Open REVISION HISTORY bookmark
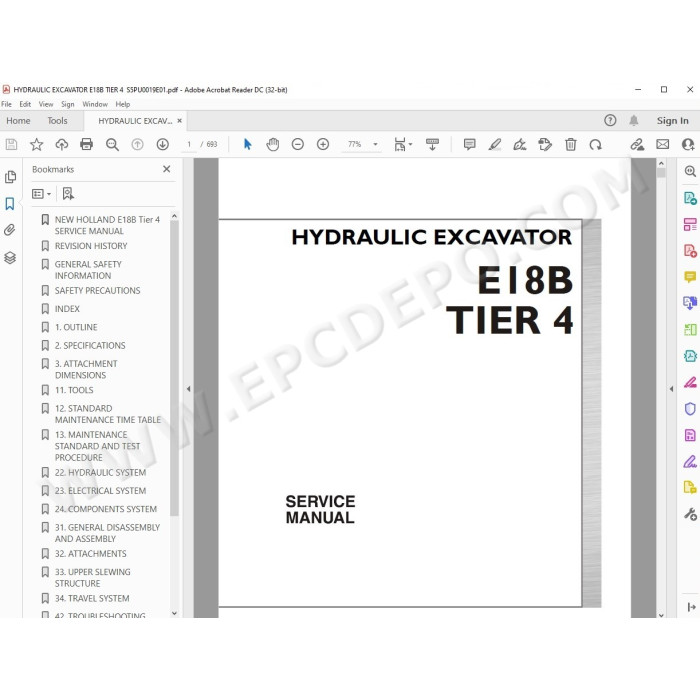The height and width of the screenshot is (700, 700). [91, 246]
